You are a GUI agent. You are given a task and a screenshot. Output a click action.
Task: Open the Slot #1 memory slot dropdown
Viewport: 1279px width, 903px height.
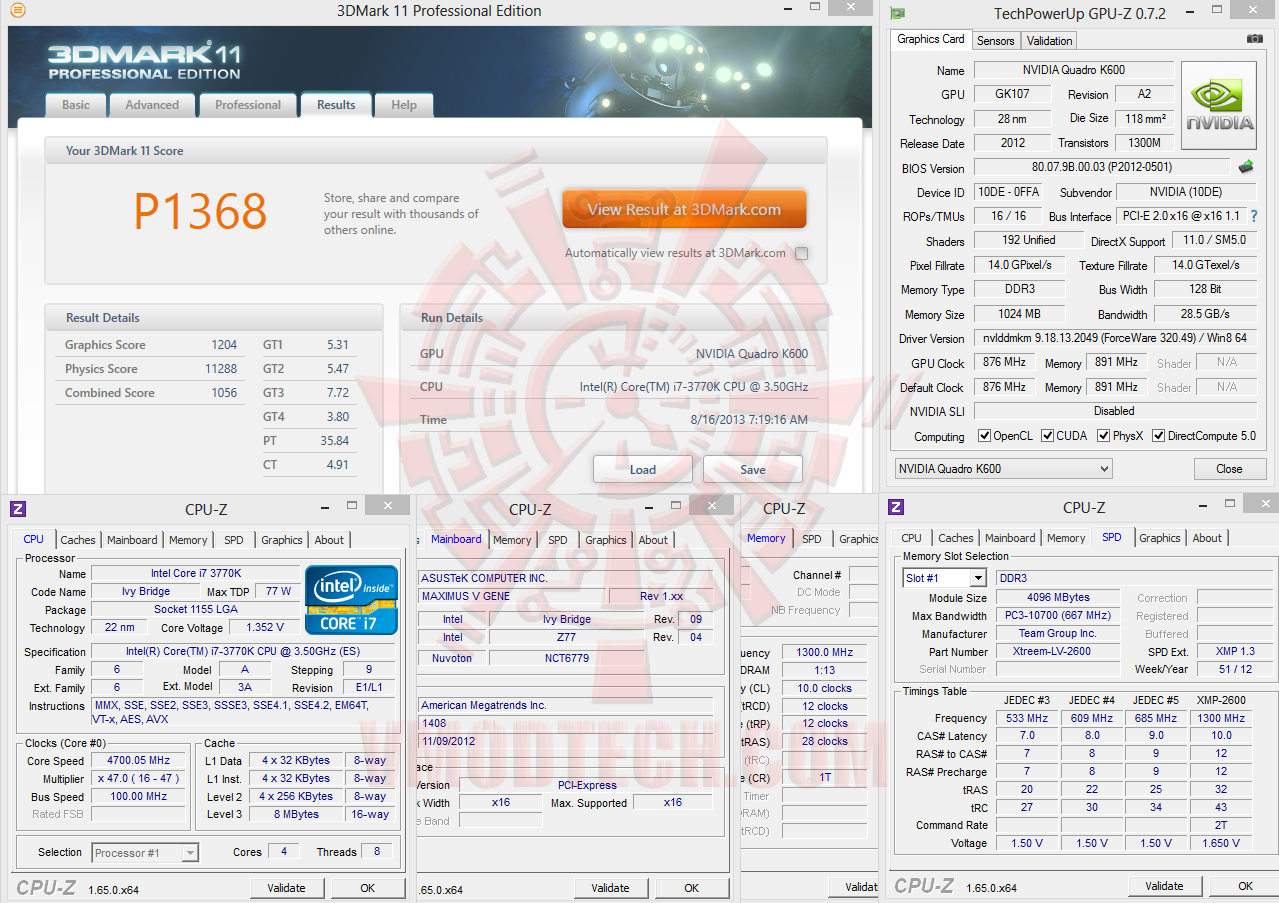[x=945, y=578]
